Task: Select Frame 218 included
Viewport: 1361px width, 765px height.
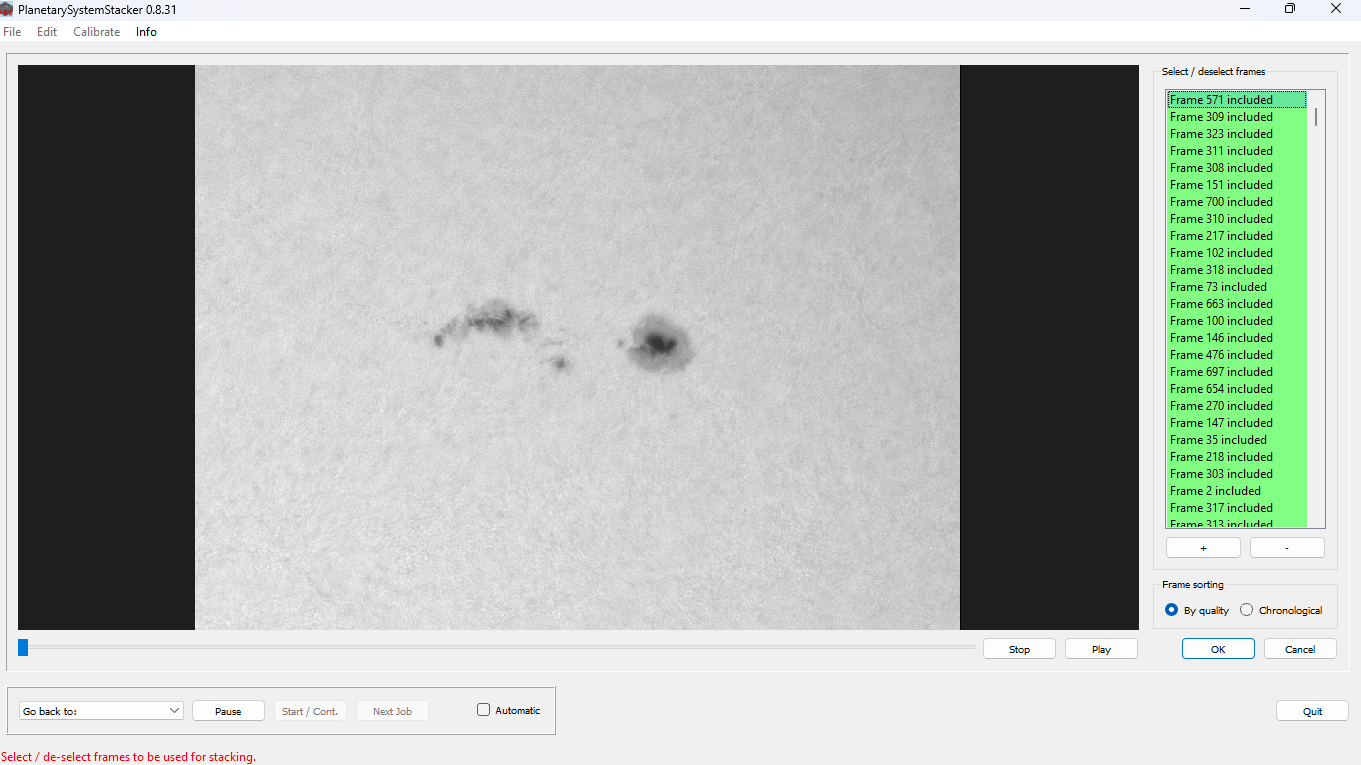Action: coord(1237,457)
